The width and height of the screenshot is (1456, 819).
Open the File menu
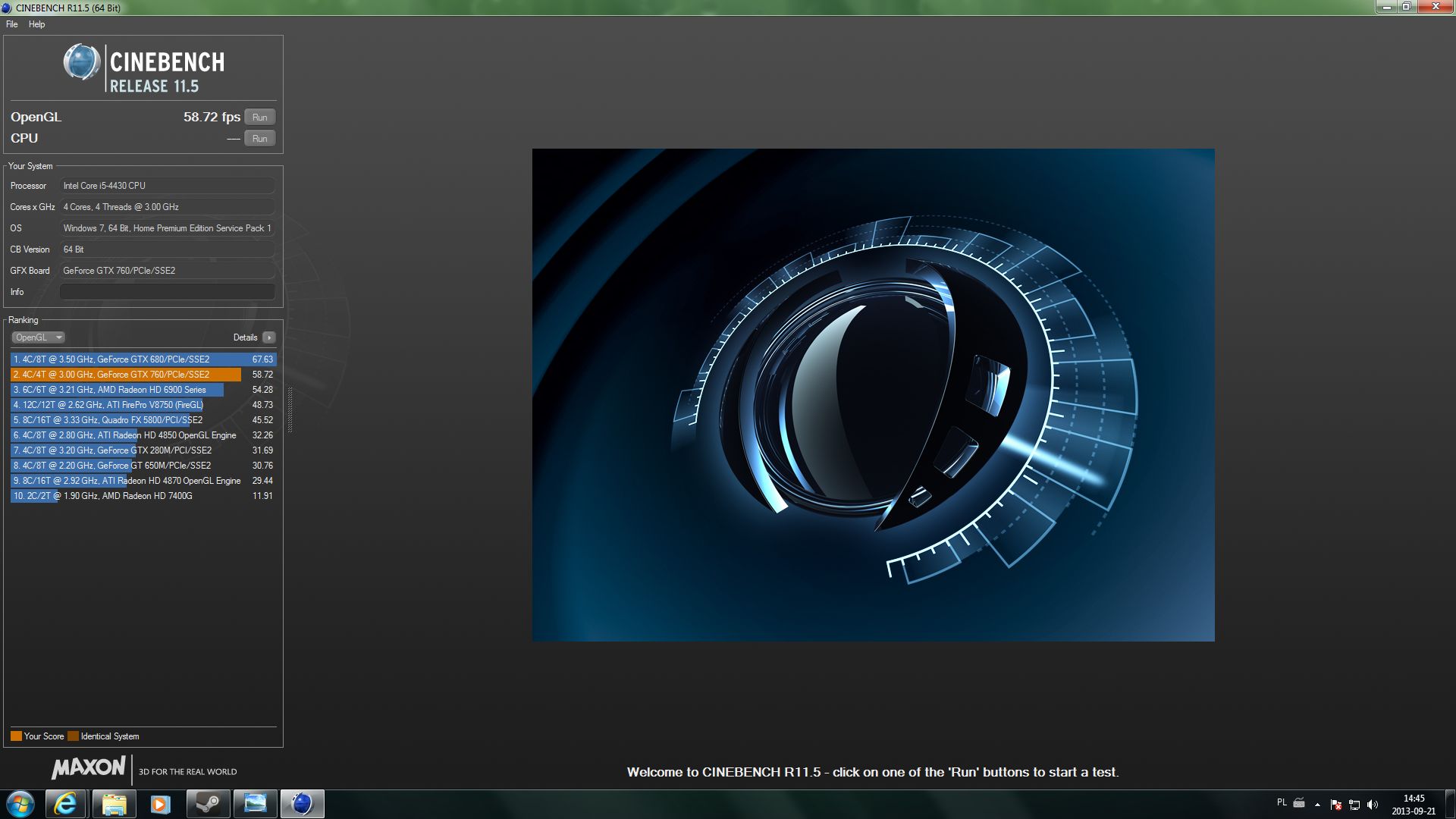click(x=12, y=24)
